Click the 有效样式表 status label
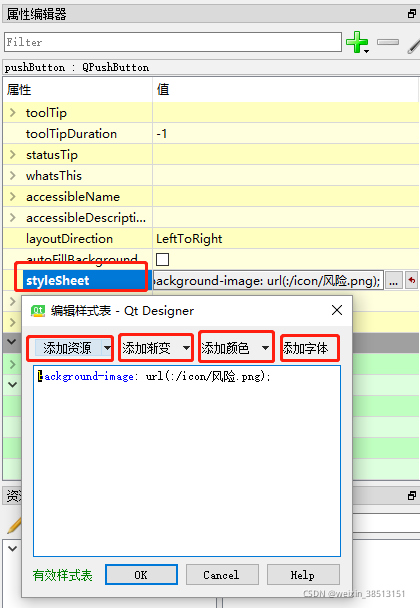This screenshot has width=420, height=608. [63, 575]
